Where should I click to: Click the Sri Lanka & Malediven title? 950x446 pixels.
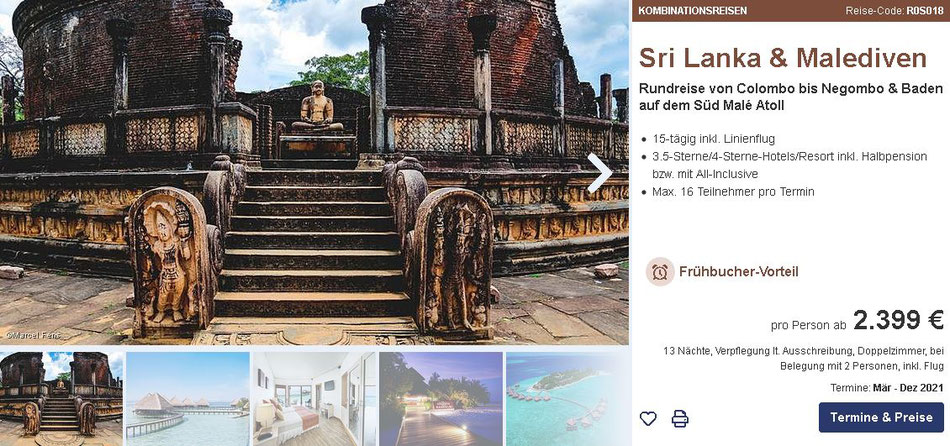point(783,58)
